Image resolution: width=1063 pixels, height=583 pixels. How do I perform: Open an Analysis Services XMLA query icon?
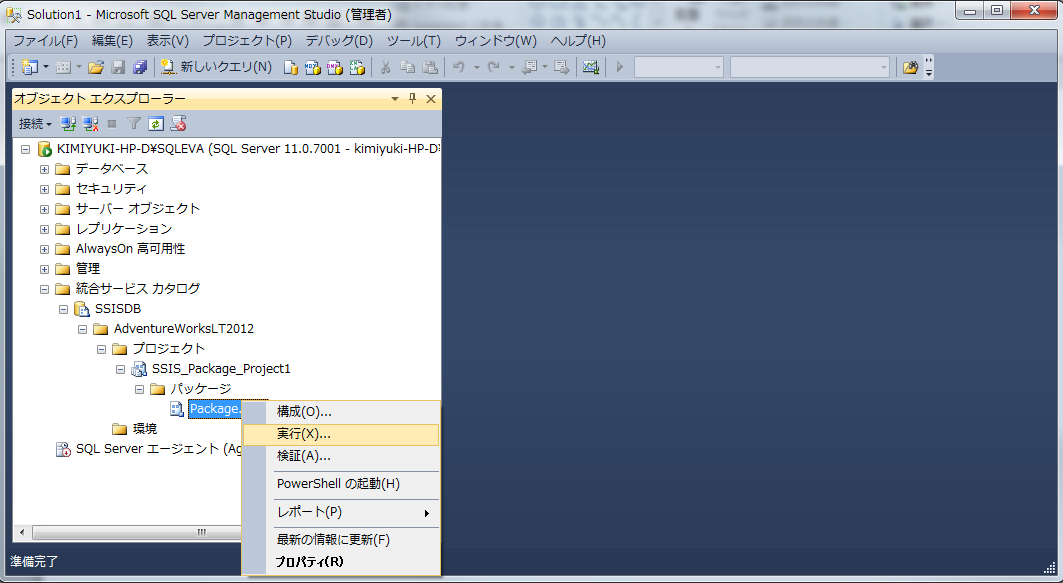(357, 67)
